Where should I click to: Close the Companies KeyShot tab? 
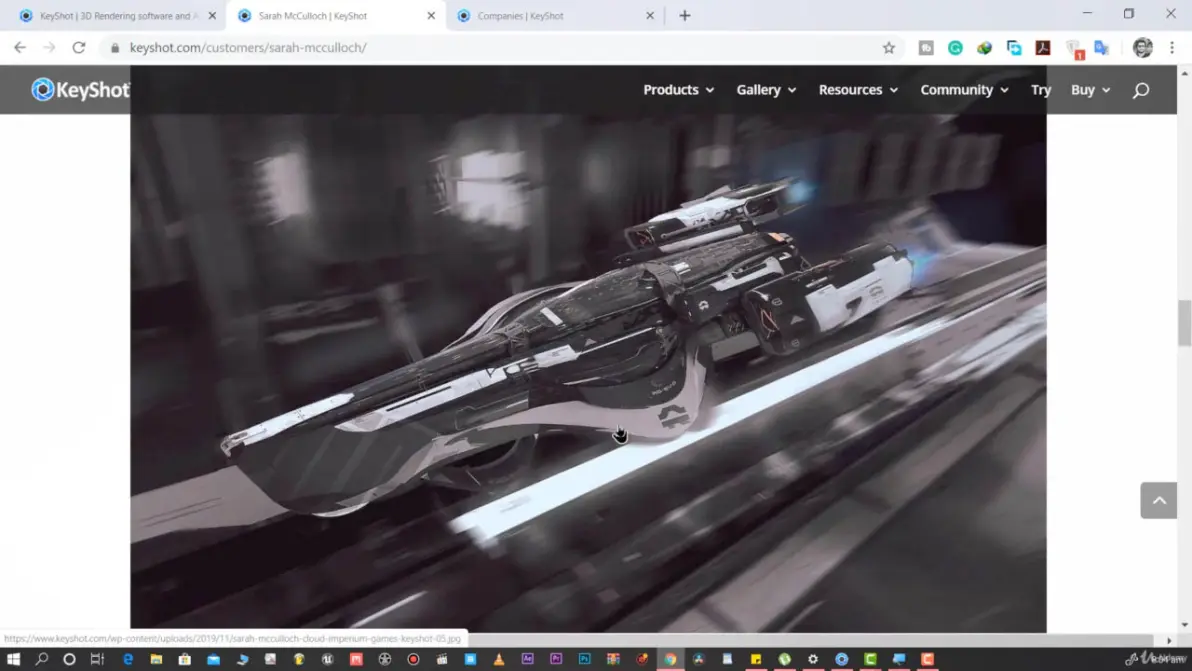650,15
